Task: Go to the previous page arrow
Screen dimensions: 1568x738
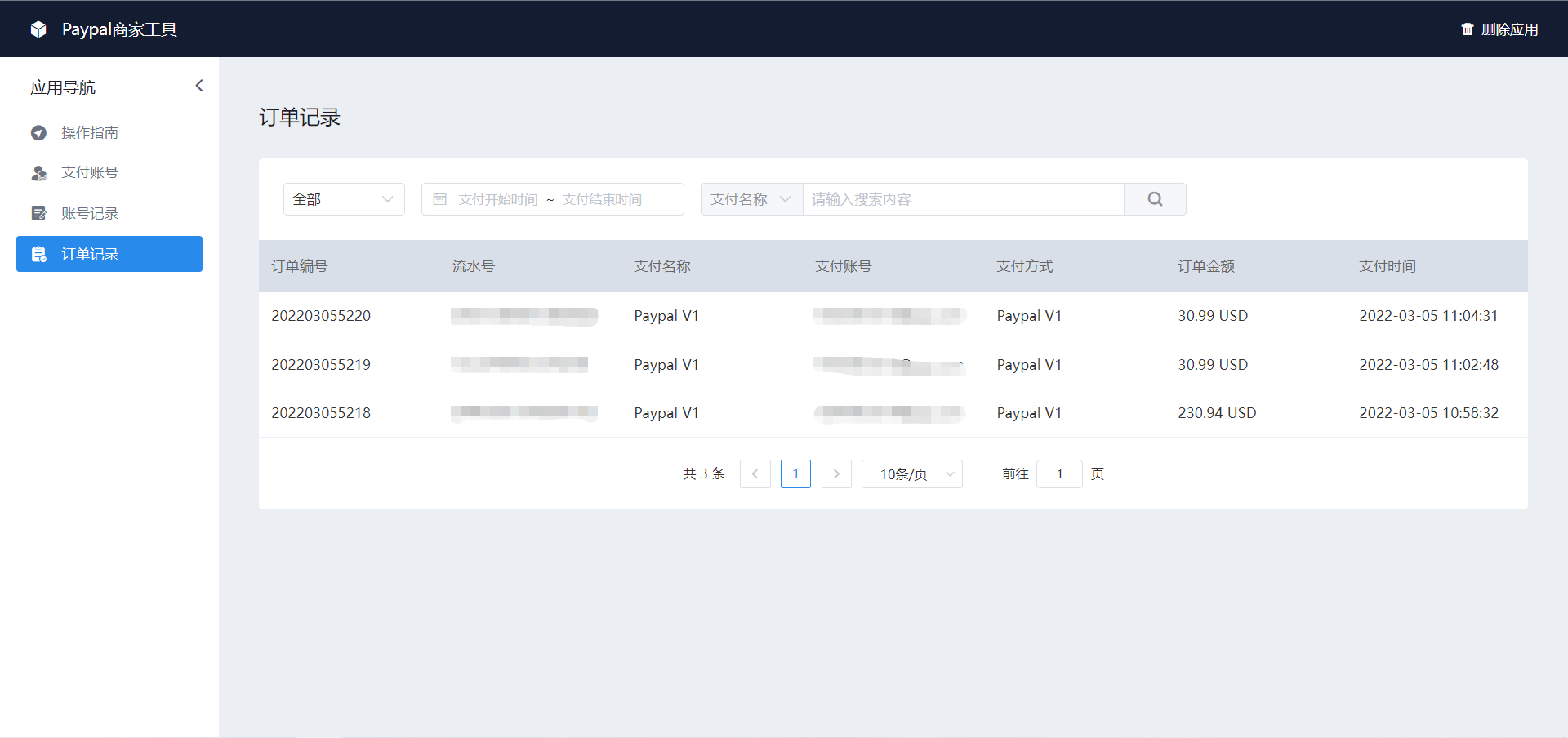Action: point(755,473)
